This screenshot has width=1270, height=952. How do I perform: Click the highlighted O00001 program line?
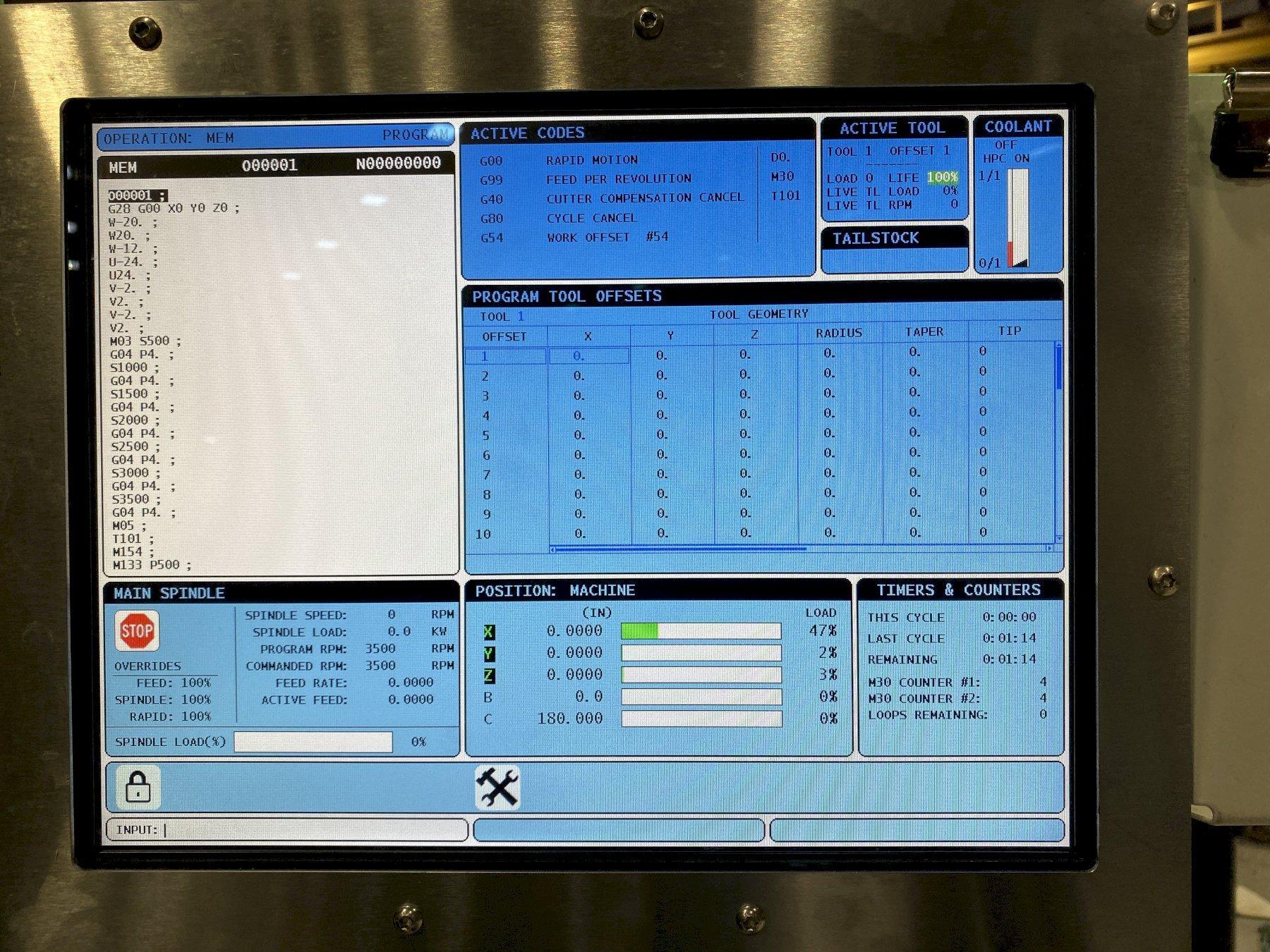click(x=138, y=195)
